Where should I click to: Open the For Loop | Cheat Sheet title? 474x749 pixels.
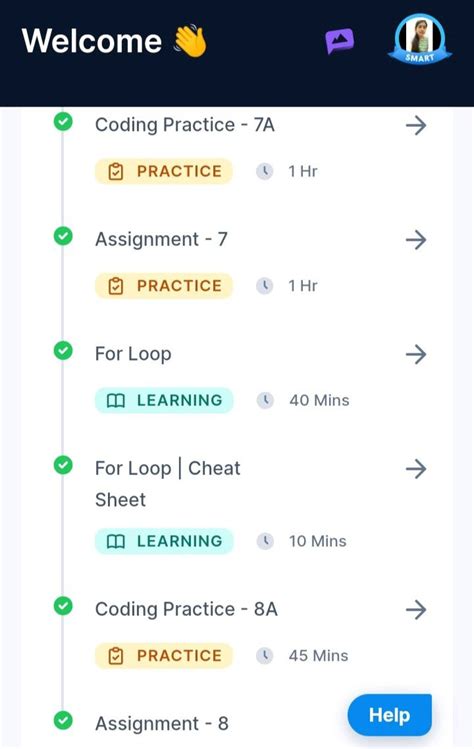pyautogui.click(x=168, y=484)
